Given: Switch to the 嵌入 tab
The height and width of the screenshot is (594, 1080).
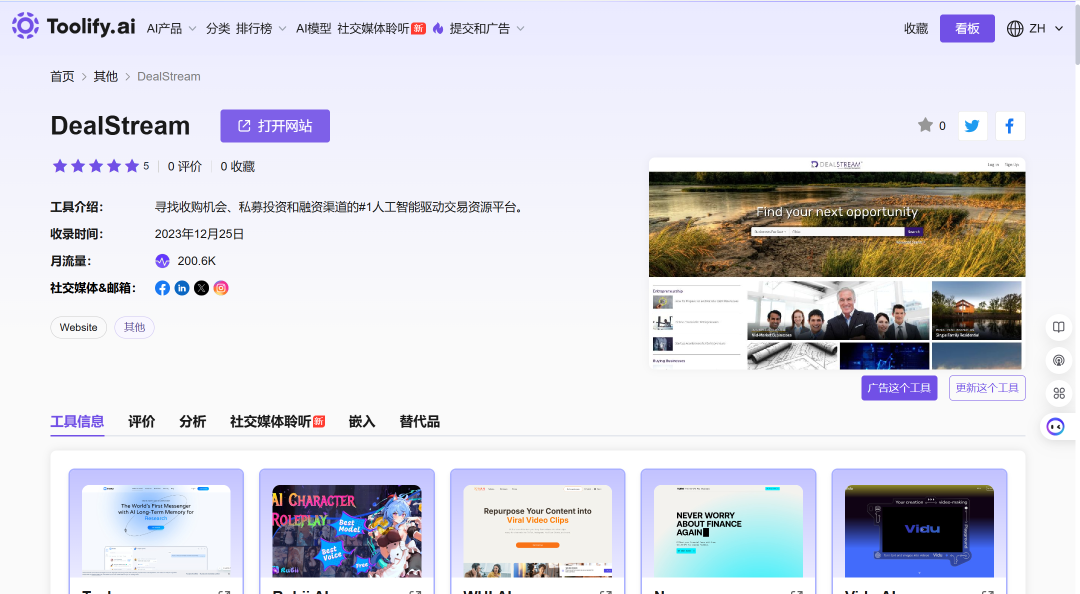Looking at the screenshot, I should point(362,421).
